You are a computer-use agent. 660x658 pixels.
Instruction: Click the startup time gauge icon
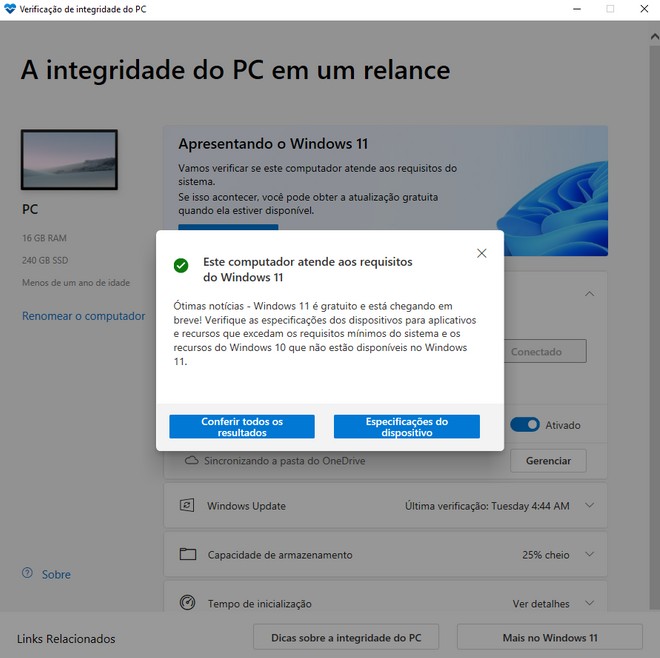pos(187,602)
